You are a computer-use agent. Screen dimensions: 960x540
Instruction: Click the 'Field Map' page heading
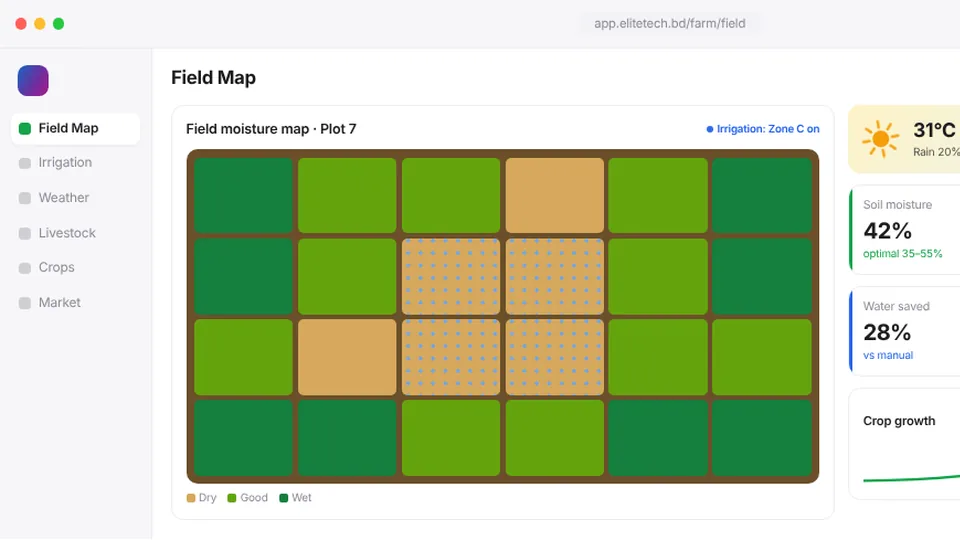pos(214,78)
